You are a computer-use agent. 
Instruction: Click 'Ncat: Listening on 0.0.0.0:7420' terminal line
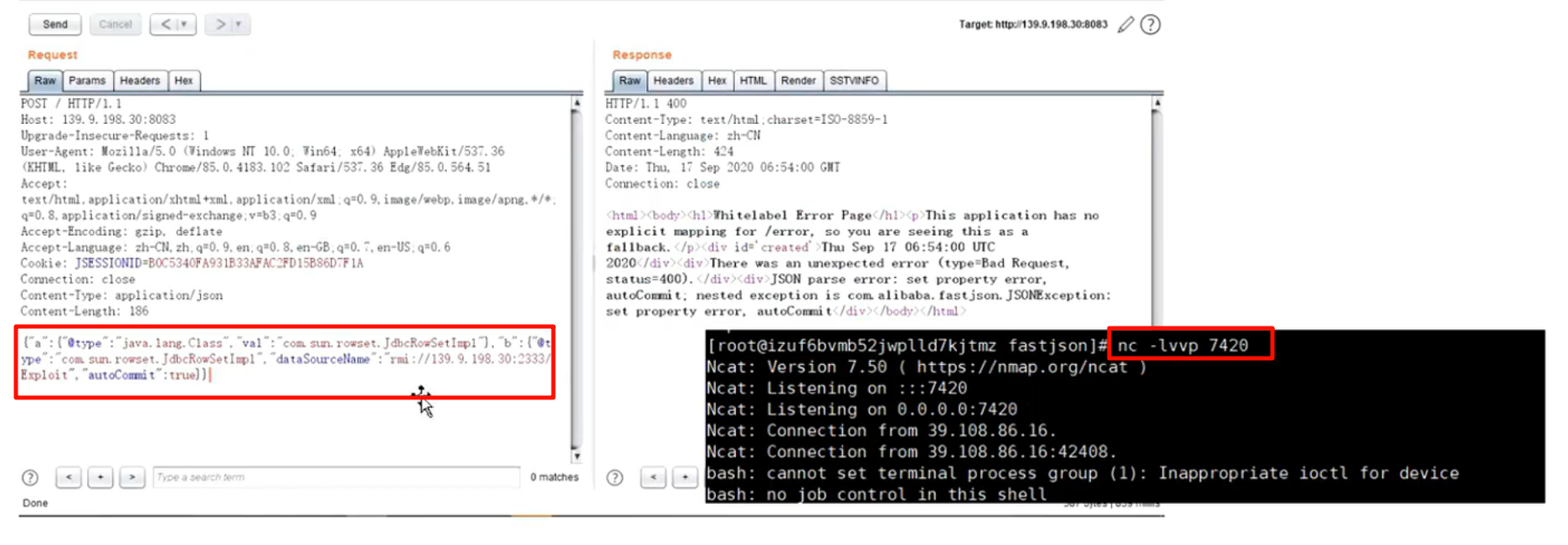click(861, 409)
